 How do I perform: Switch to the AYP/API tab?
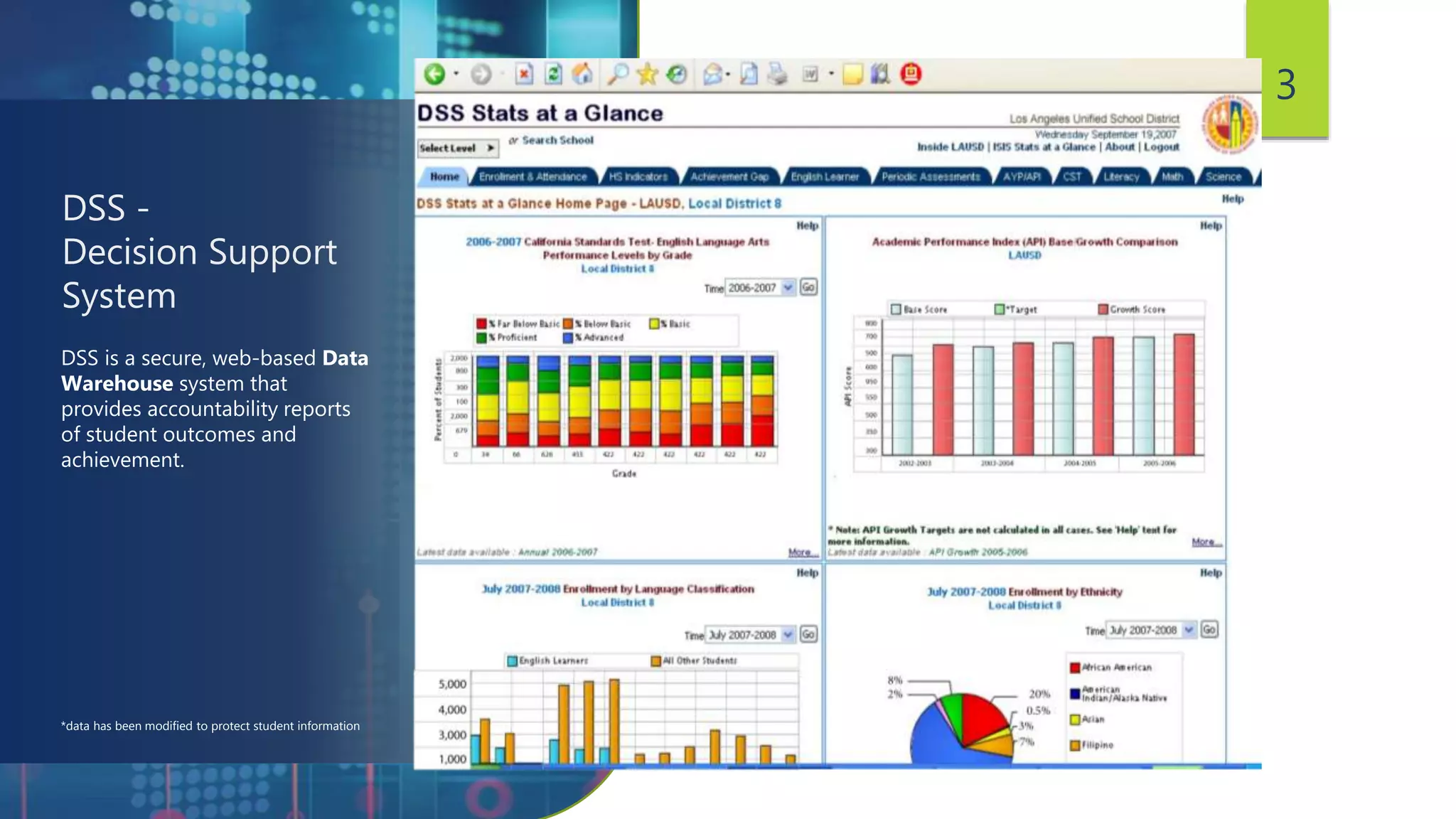point(1022,176)
